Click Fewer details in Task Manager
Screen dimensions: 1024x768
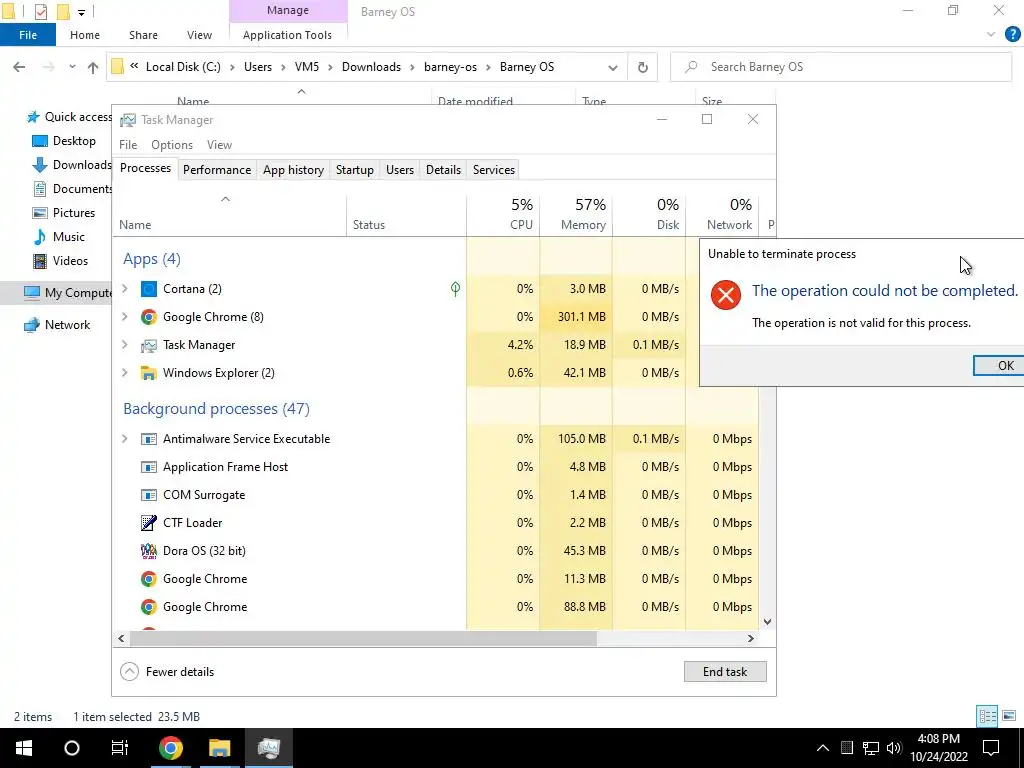(x=168, y=671)
